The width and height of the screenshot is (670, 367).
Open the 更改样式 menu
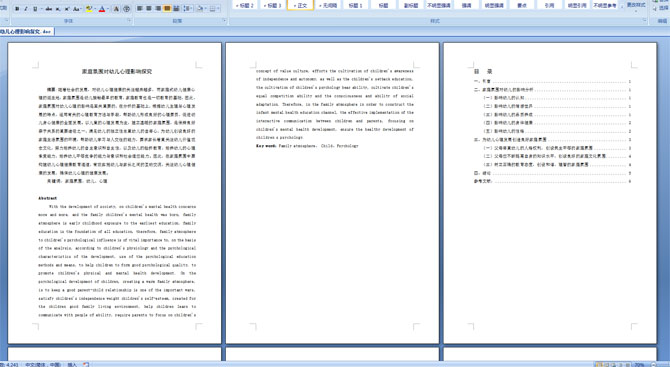(x=636, y=5)
